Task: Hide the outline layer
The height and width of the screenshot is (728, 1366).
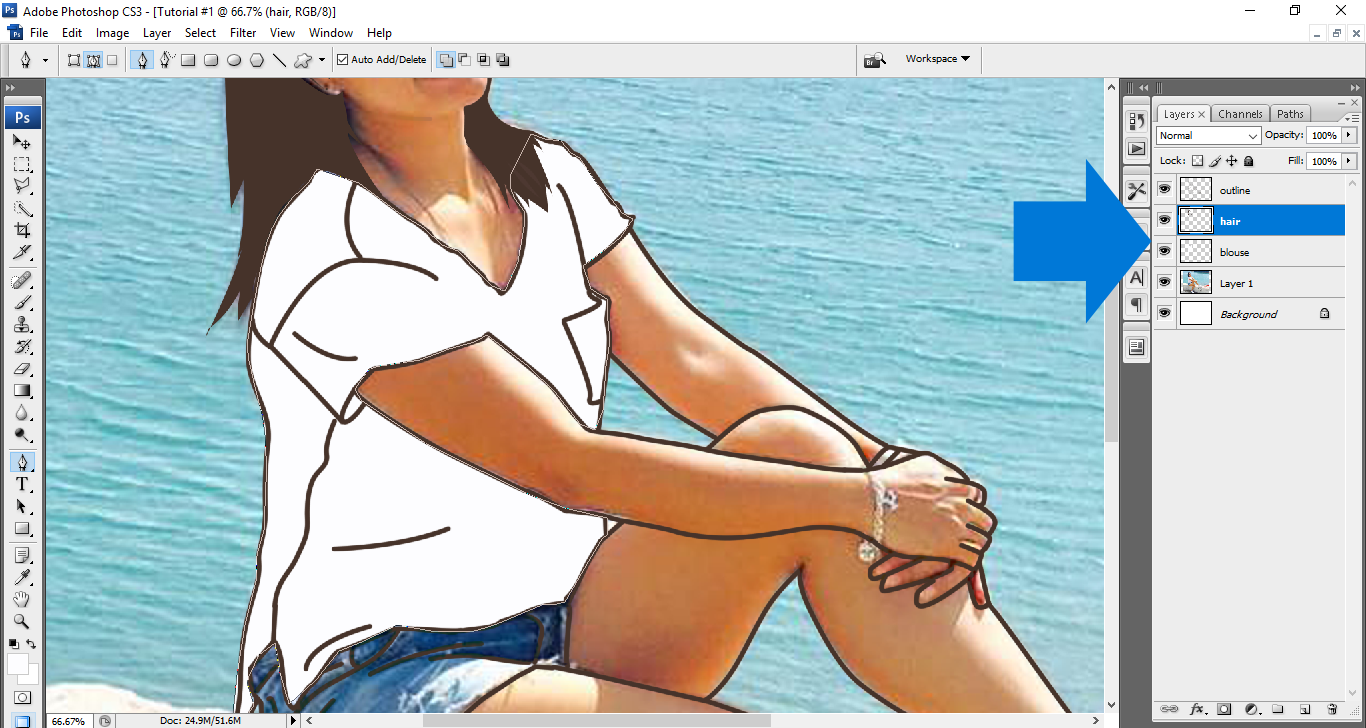Action: tap(1164, 189)
